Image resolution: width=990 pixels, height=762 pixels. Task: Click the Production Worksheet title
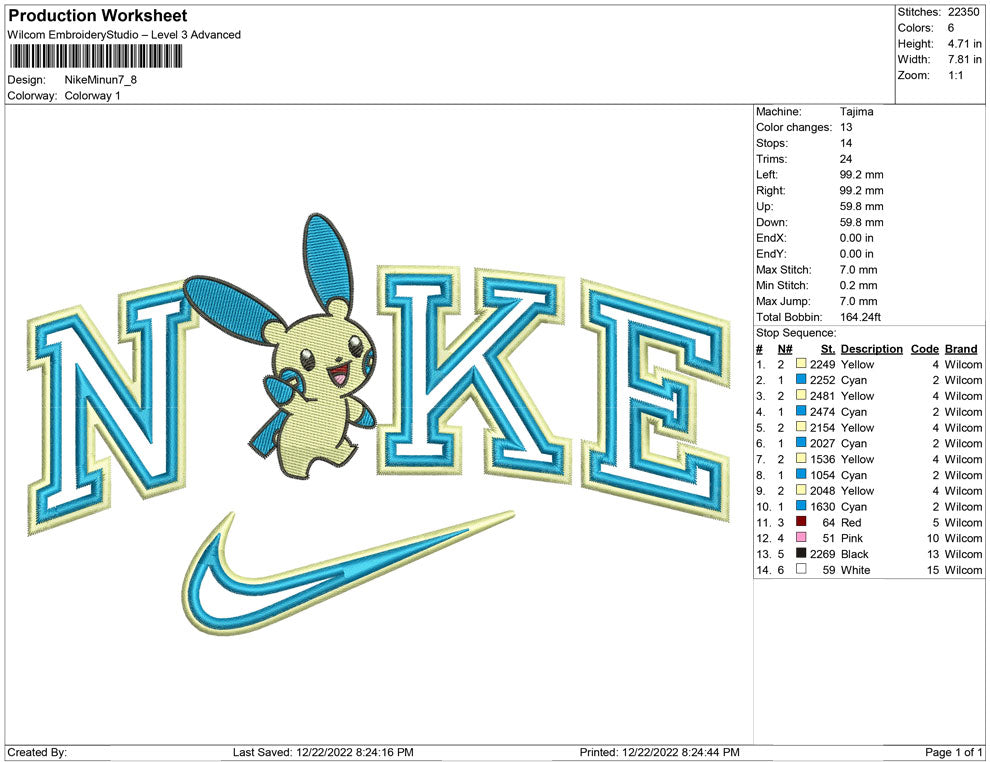point(98,16)
